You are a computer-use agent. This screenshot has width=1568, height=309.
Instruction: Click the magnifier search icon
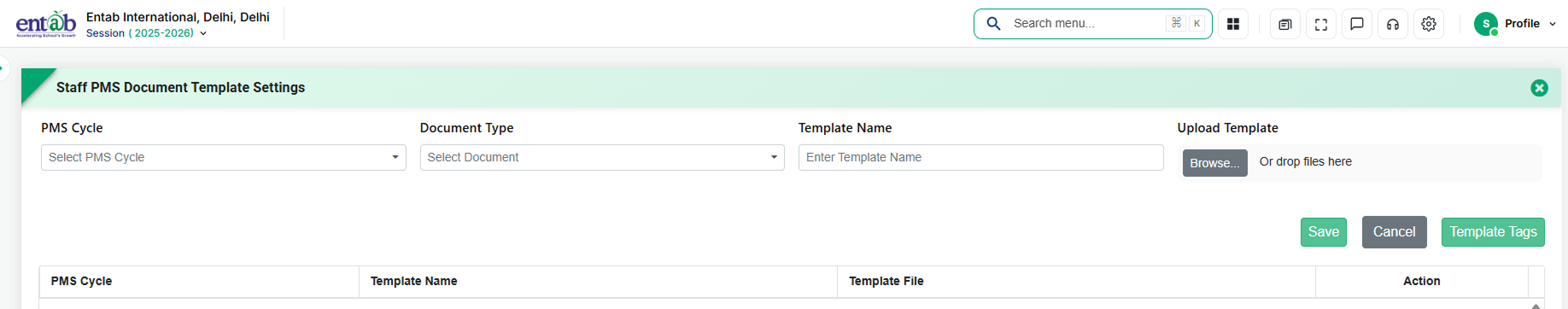[x=993, y=23]
